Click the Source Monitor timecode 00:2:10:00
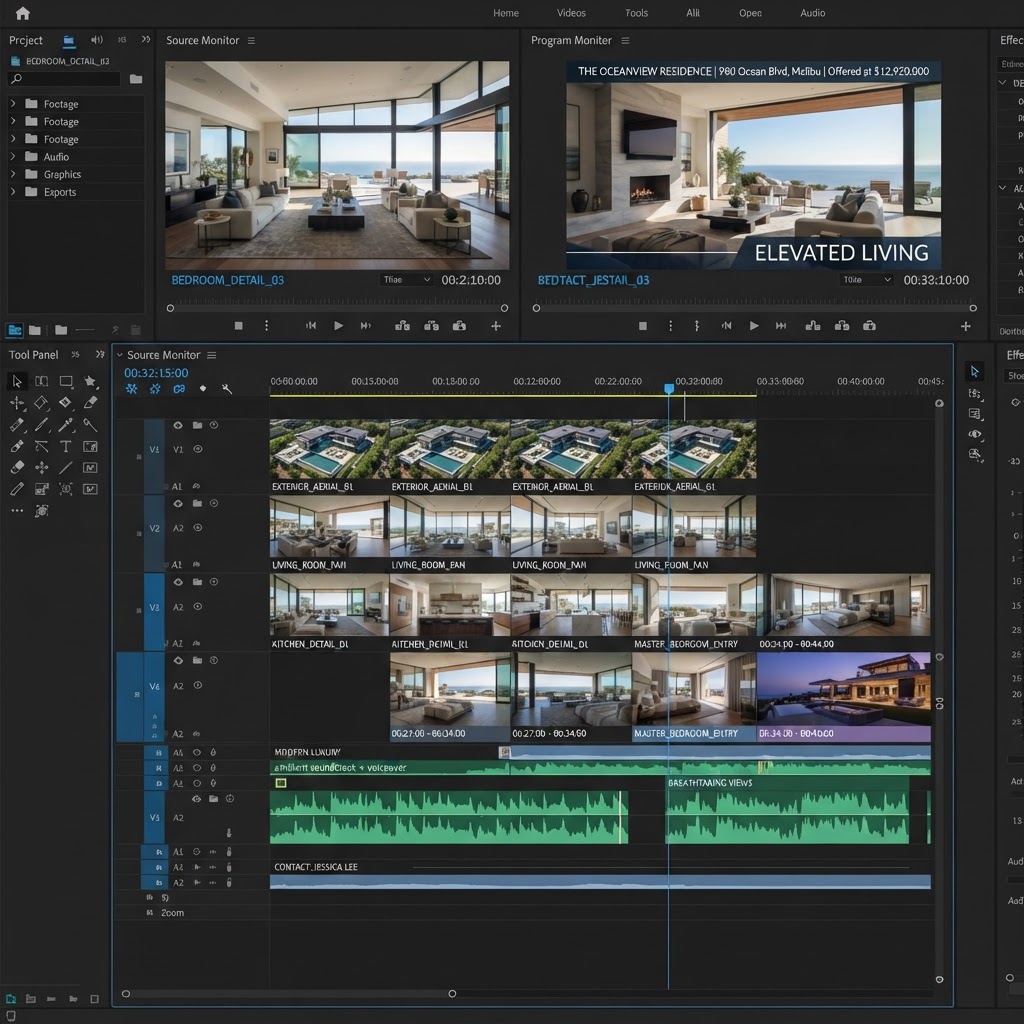The width and height of the screenshot is (1024, 1024). 471,280
